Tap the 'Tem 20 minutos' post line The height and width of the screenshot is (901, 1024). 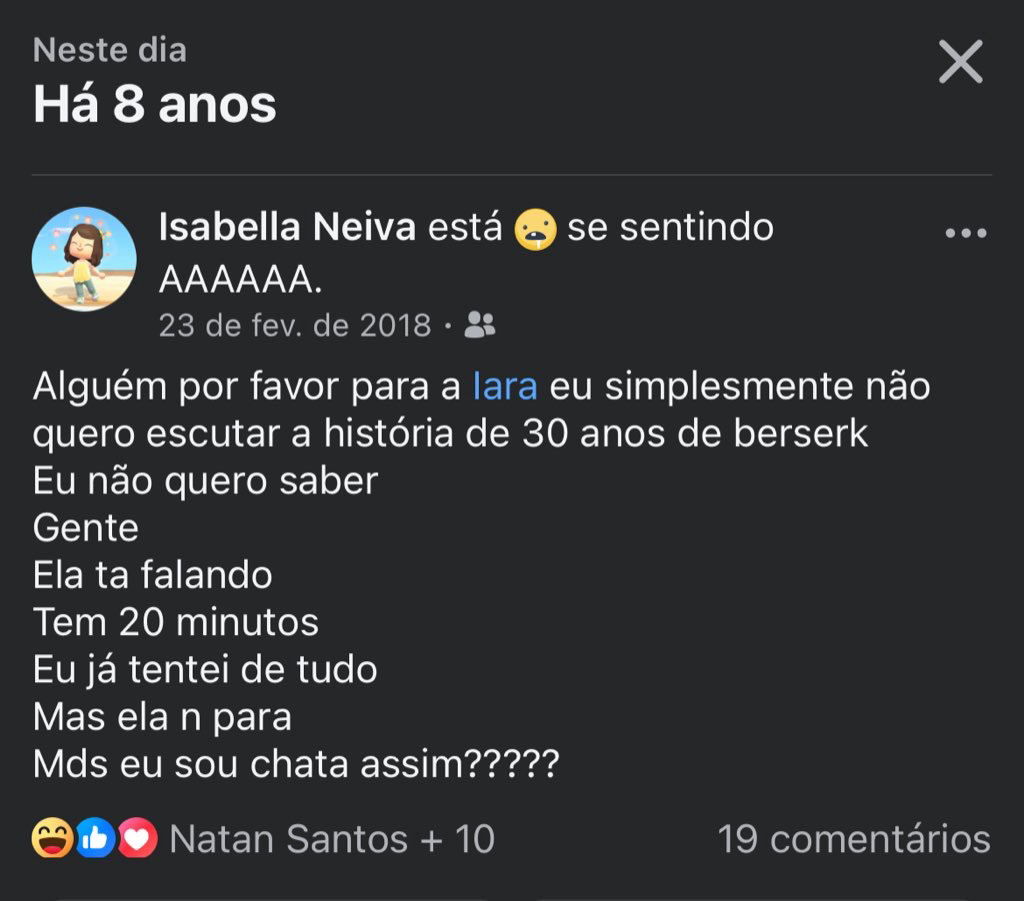point(176,622)
